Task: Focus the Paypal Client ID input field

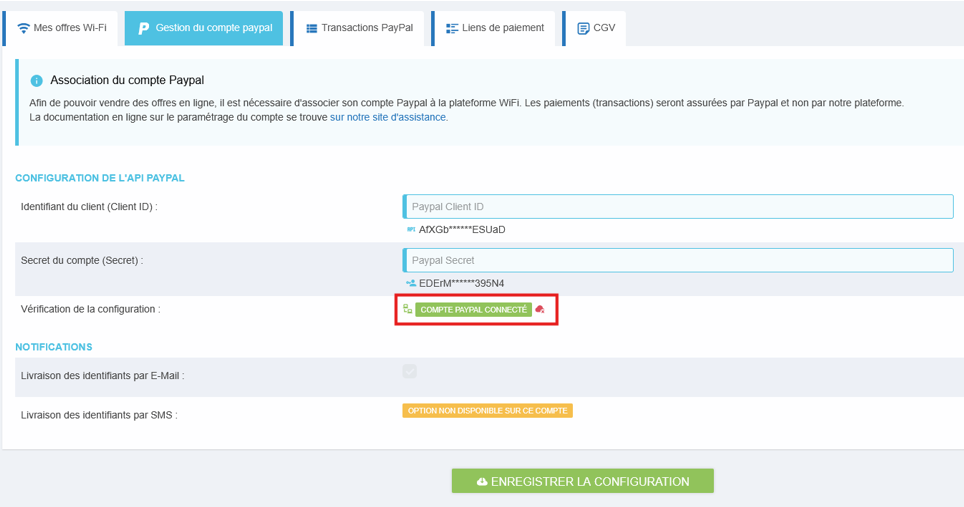Action: 678,207
